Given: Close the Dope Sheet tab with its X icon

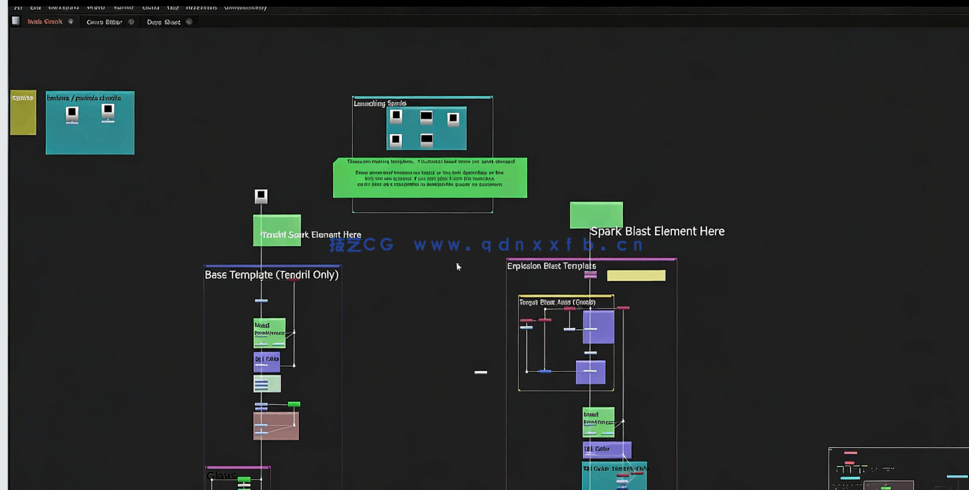Looking at the screenshot, I should [x=189, y=22].
